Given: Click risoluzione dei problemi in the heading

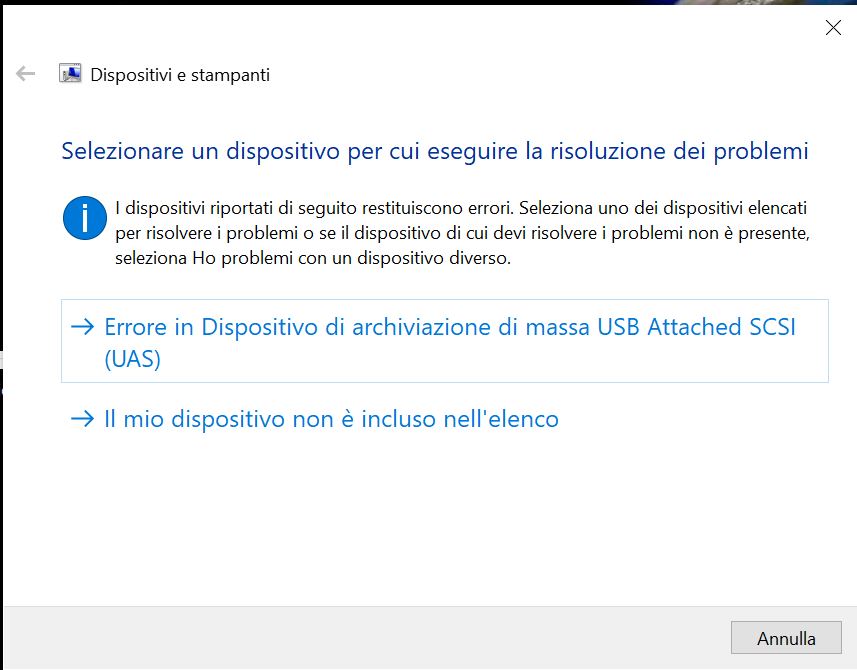Looking at the screenshot, I should (679, 151).
